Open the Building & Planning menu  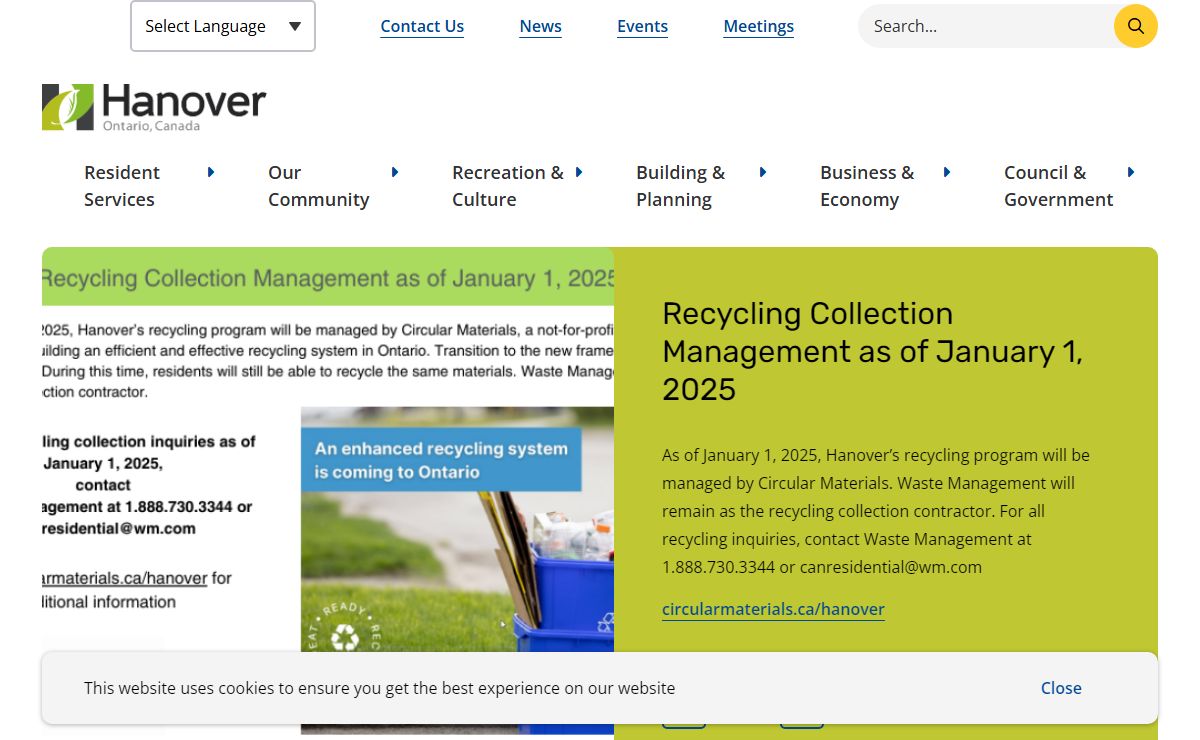(681, 186)
